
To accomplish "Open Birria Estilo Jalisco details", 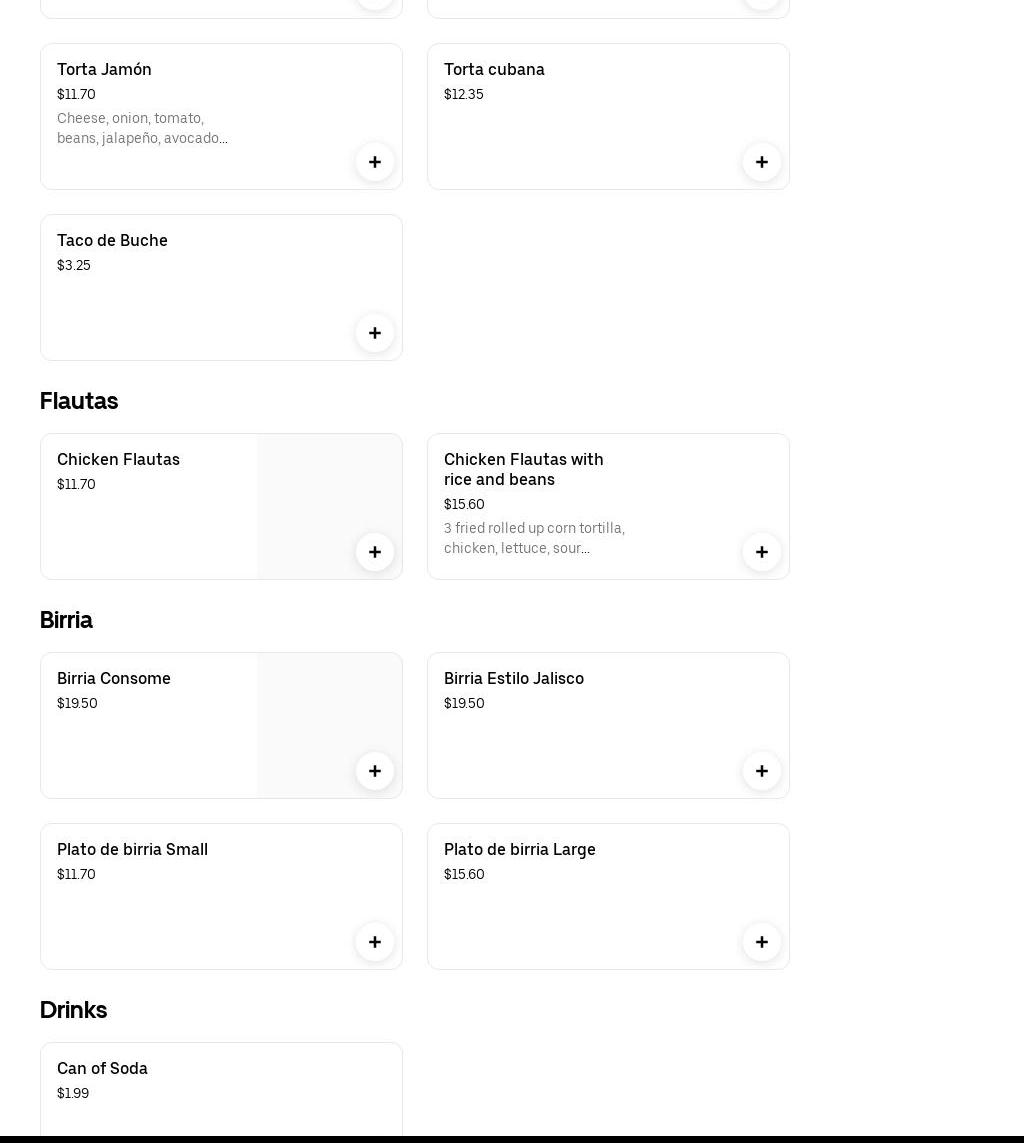I will tap(514, 678).
